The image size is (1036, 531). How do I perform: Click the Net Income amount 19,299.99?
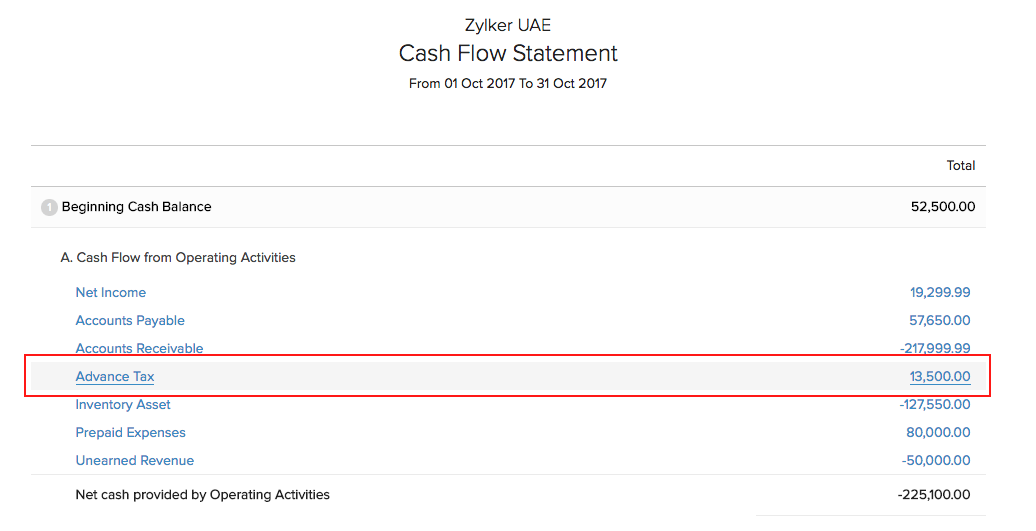[x=940, y=293]
